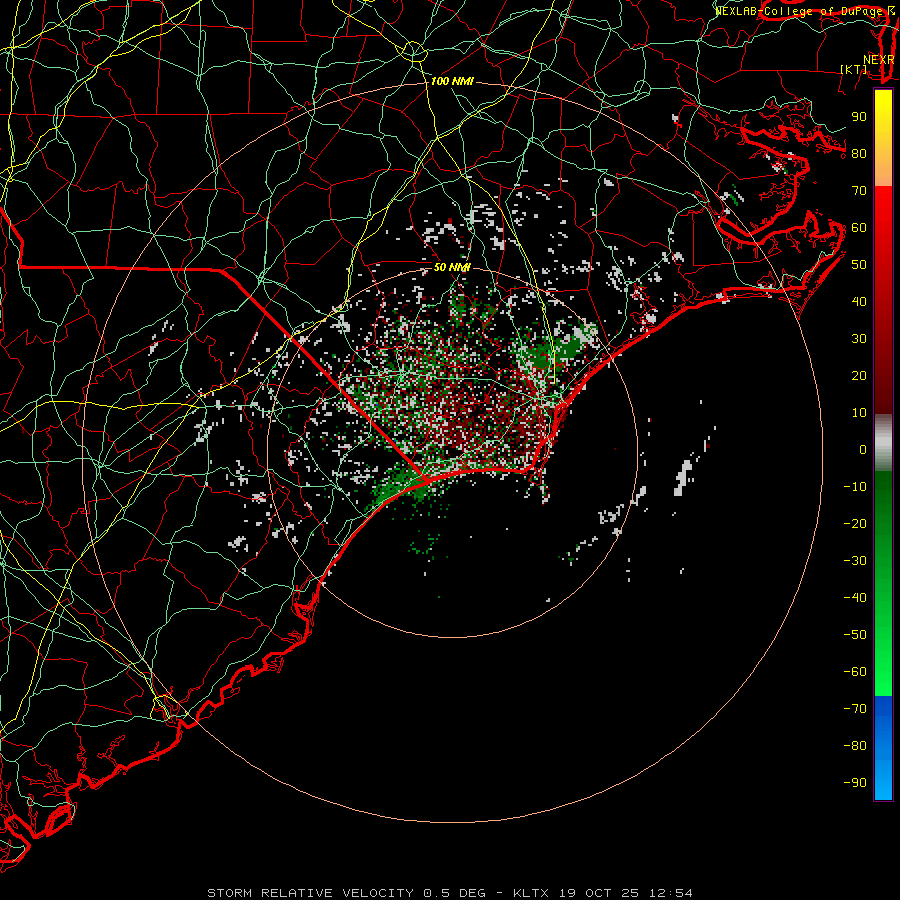Click the 50 NMI range ring label
This screenshot has height=900, width=900.
[452, 267]
